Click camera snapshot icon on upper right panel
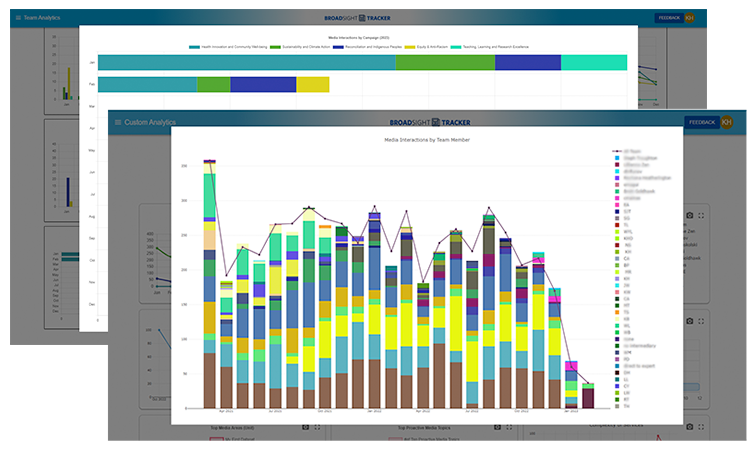 pyautogui.click(x=690, y=215)
